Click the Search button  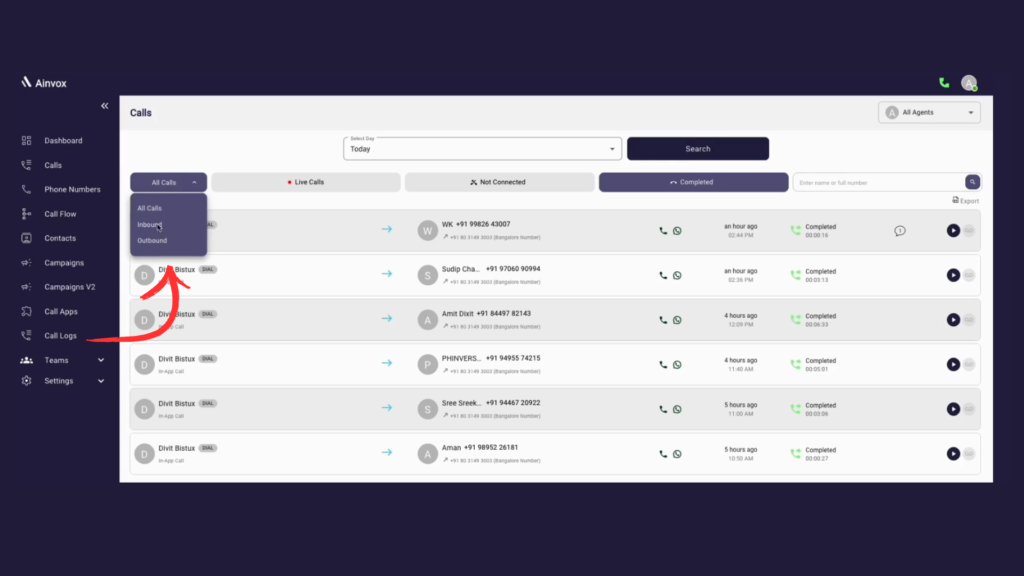pos(697,148)
